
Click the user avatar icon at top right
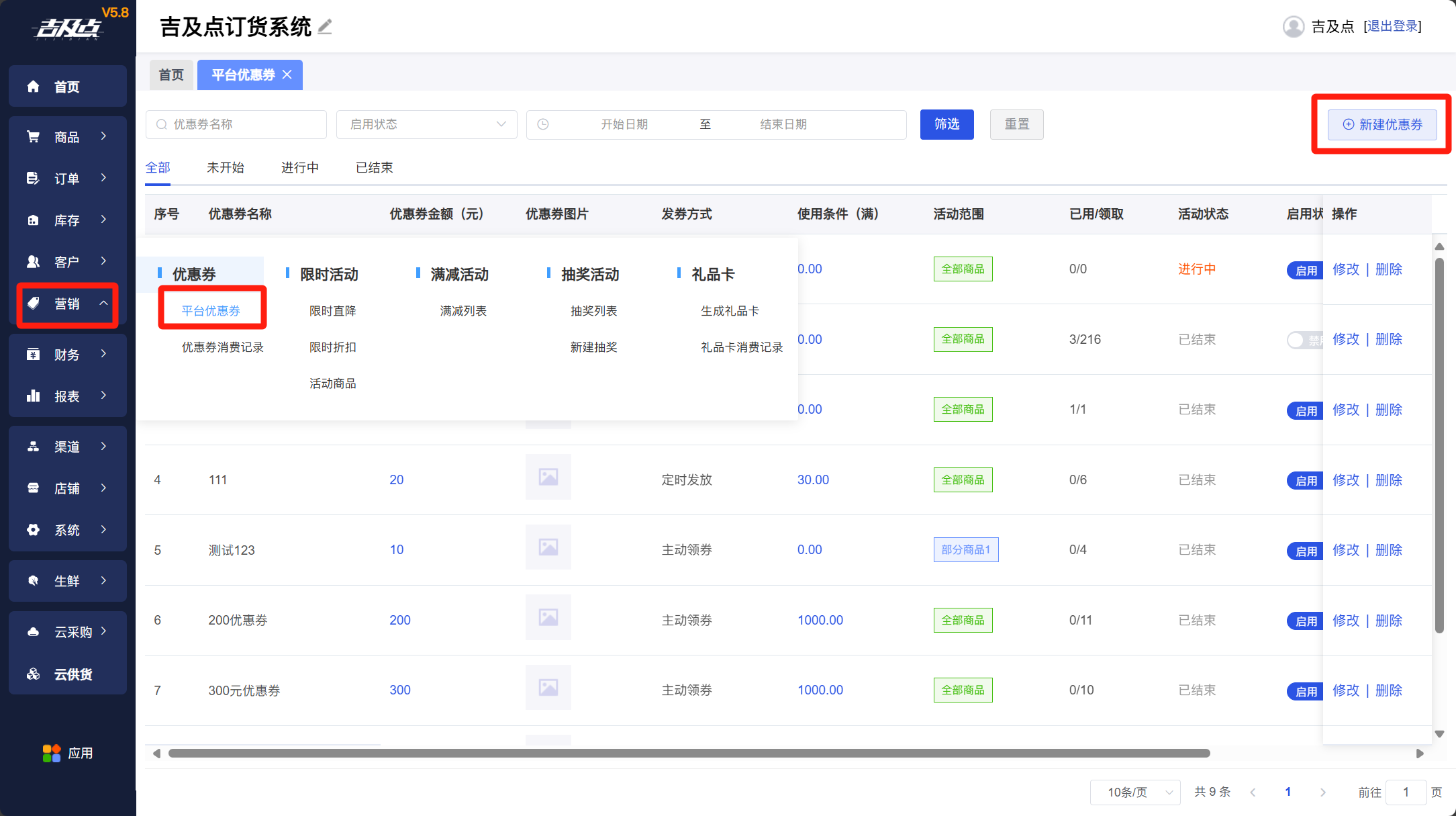pos(1293,27)
